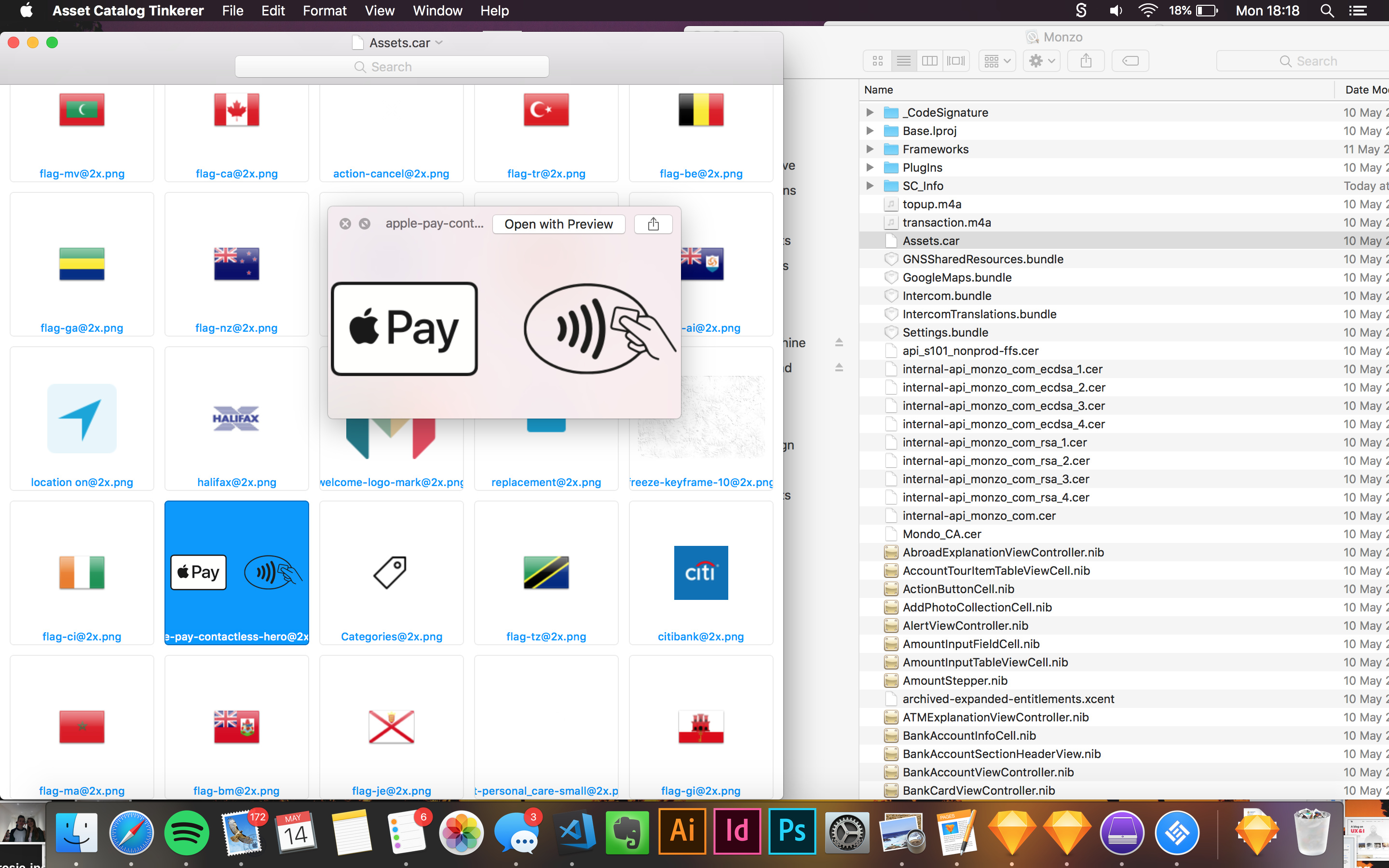The image size is (1389, 868).
Task: Select AlertViewController.nib file row
Action: [x=1124, y=626]
